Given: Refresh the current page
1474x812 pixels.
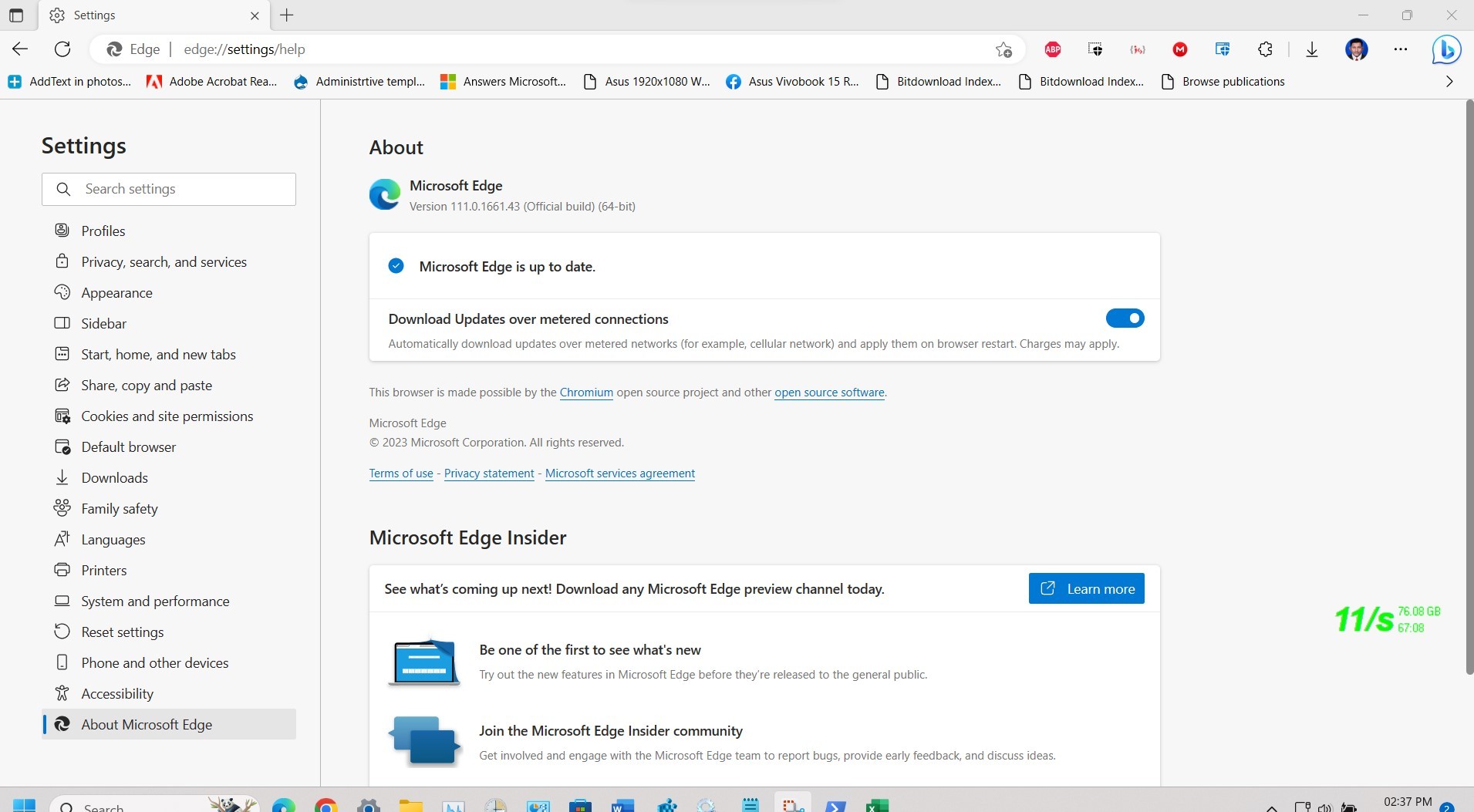Looking at the screenshot, I should click(x=62, y=49).
